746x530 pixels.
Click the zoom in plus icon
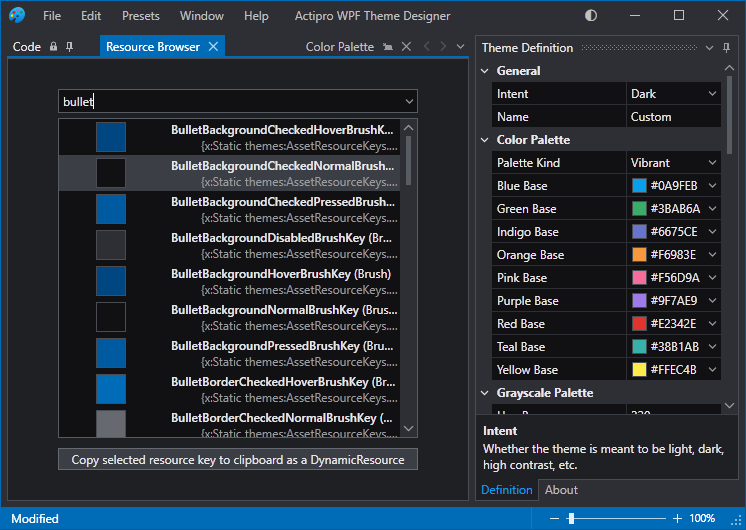pos(677,518)
